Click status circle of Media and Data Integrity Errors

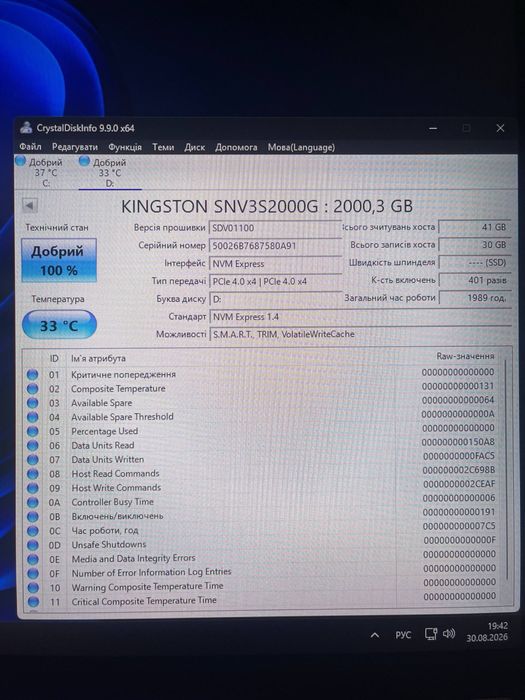(x=33, y=559)
